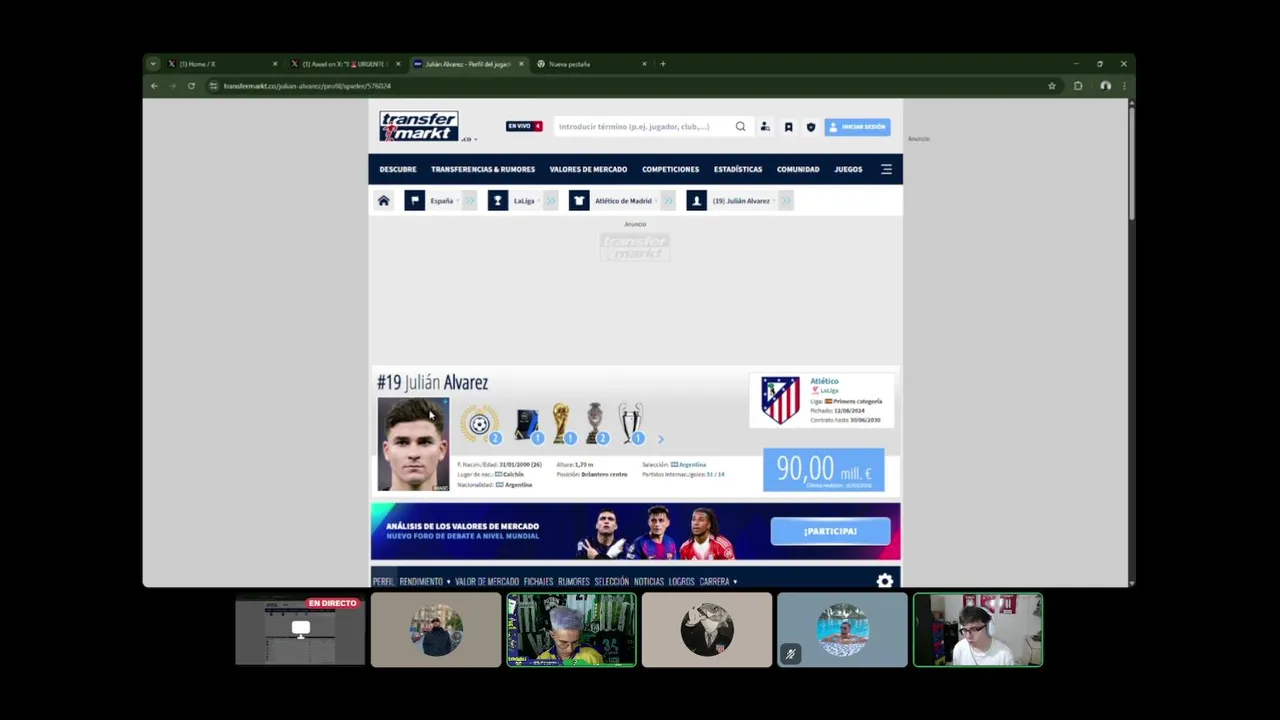
Task: Open Valores de Mercado menu
Action: click(x=588, y=170)
